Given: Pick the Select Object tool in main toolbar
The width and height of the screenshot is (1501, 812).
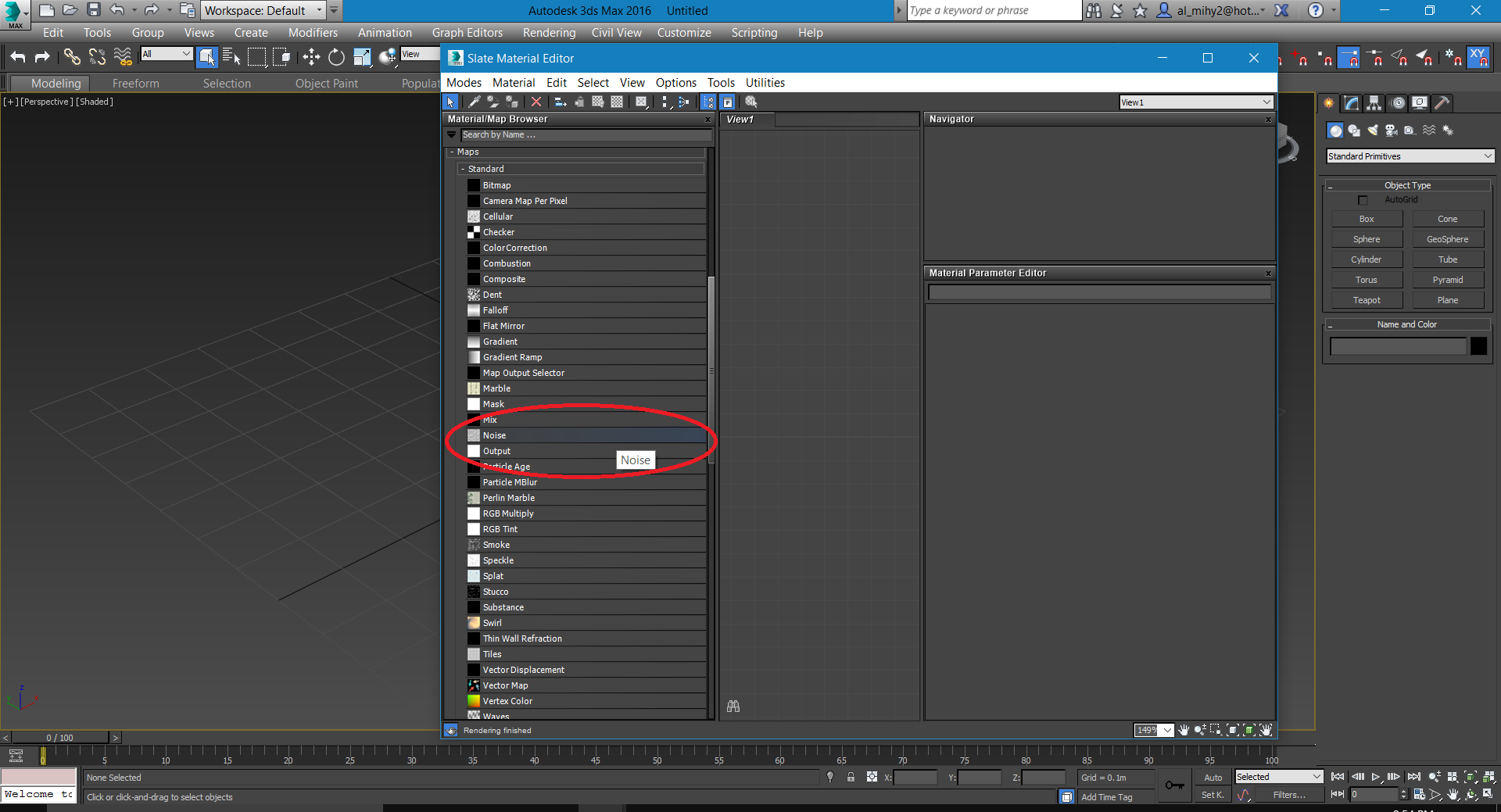Looking at the screenshot, I should 206,56.
